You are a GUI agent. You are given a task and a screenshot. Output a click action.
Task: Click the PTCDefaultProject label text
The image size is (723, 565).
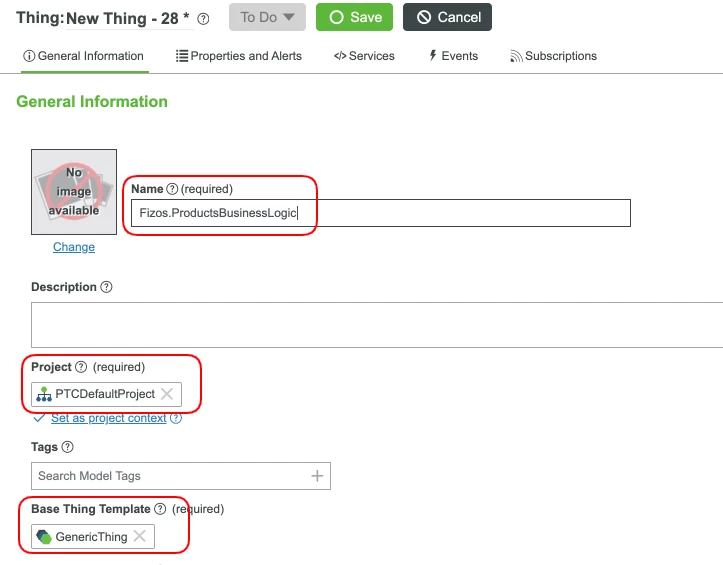(105, 394)
